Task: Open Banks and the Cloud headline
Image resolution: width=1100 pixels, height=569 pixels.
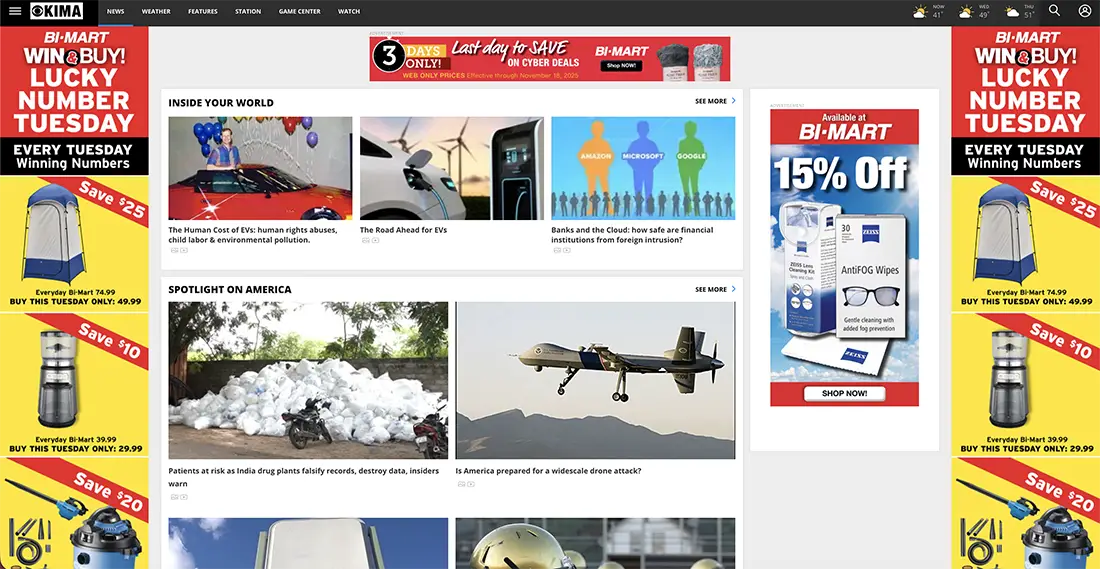Action: [x=632, y=235]
